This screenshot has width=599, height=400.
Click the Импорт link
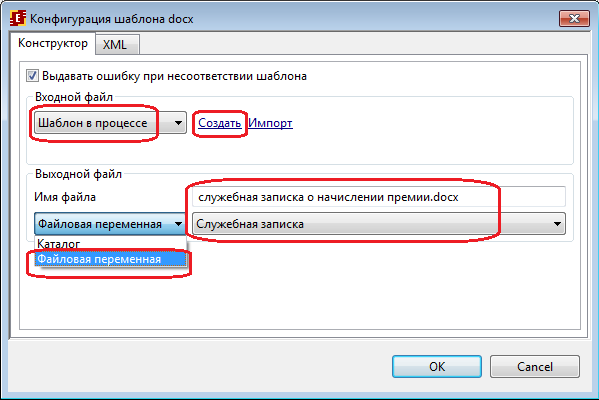point(270,123)
